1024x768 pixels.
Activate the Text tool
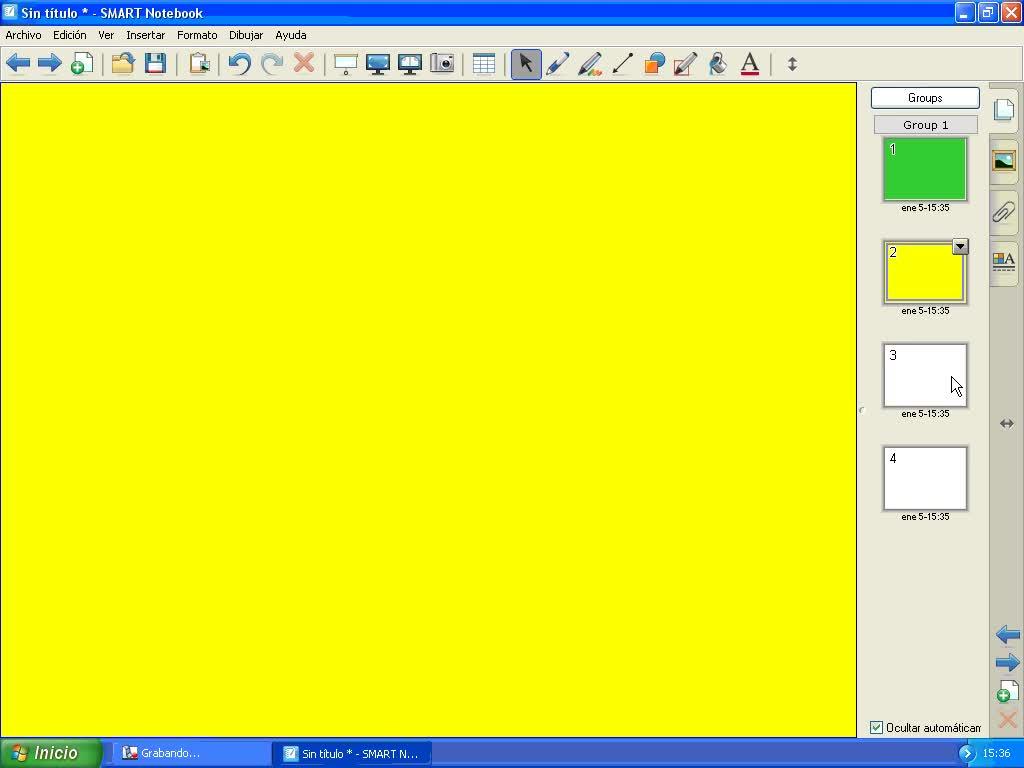coord(749,64)
